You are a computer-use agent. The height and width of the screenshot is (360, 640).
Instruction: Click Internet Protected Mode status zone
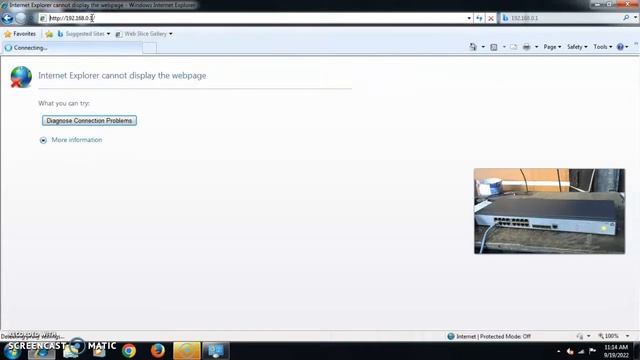489,336
